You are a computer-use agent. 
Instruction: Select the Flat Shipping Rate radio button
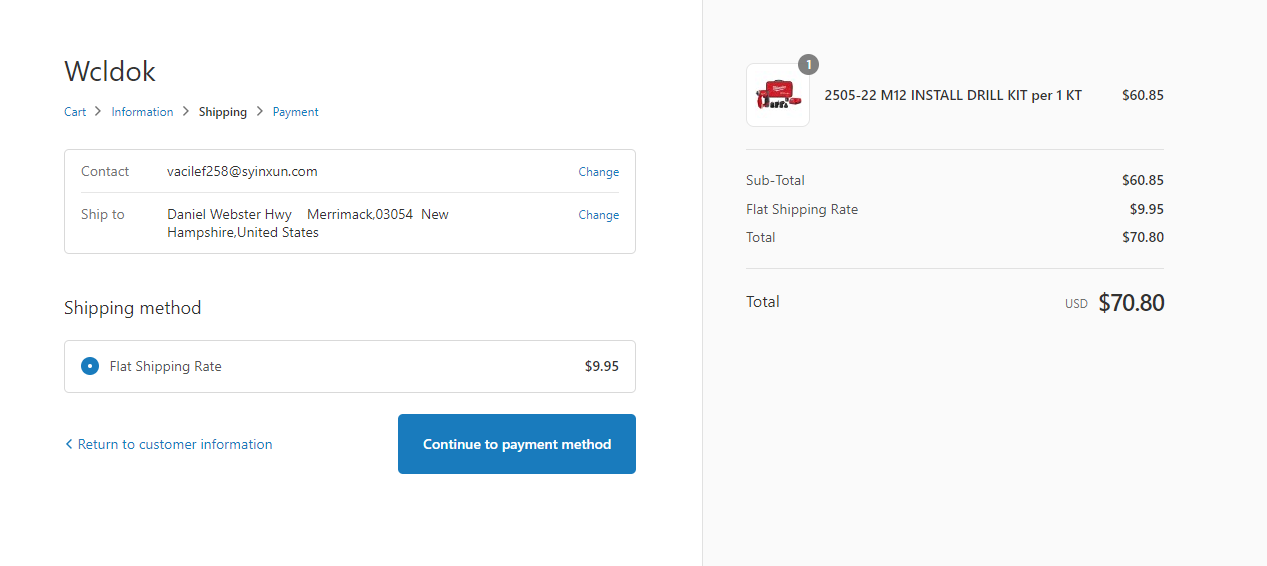(90, 366)
